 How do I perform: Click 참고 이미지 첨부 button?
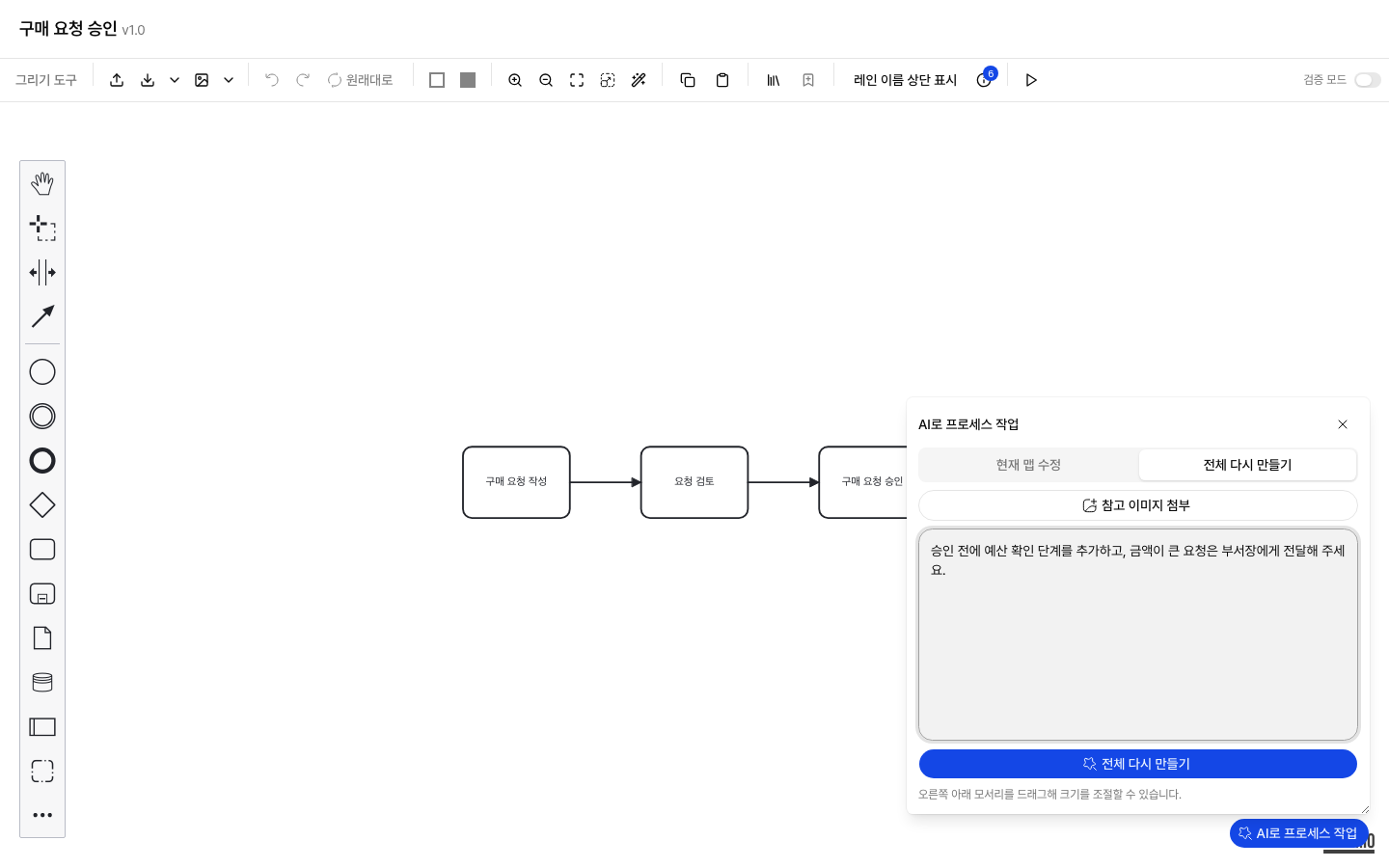tap(1138, 505)
